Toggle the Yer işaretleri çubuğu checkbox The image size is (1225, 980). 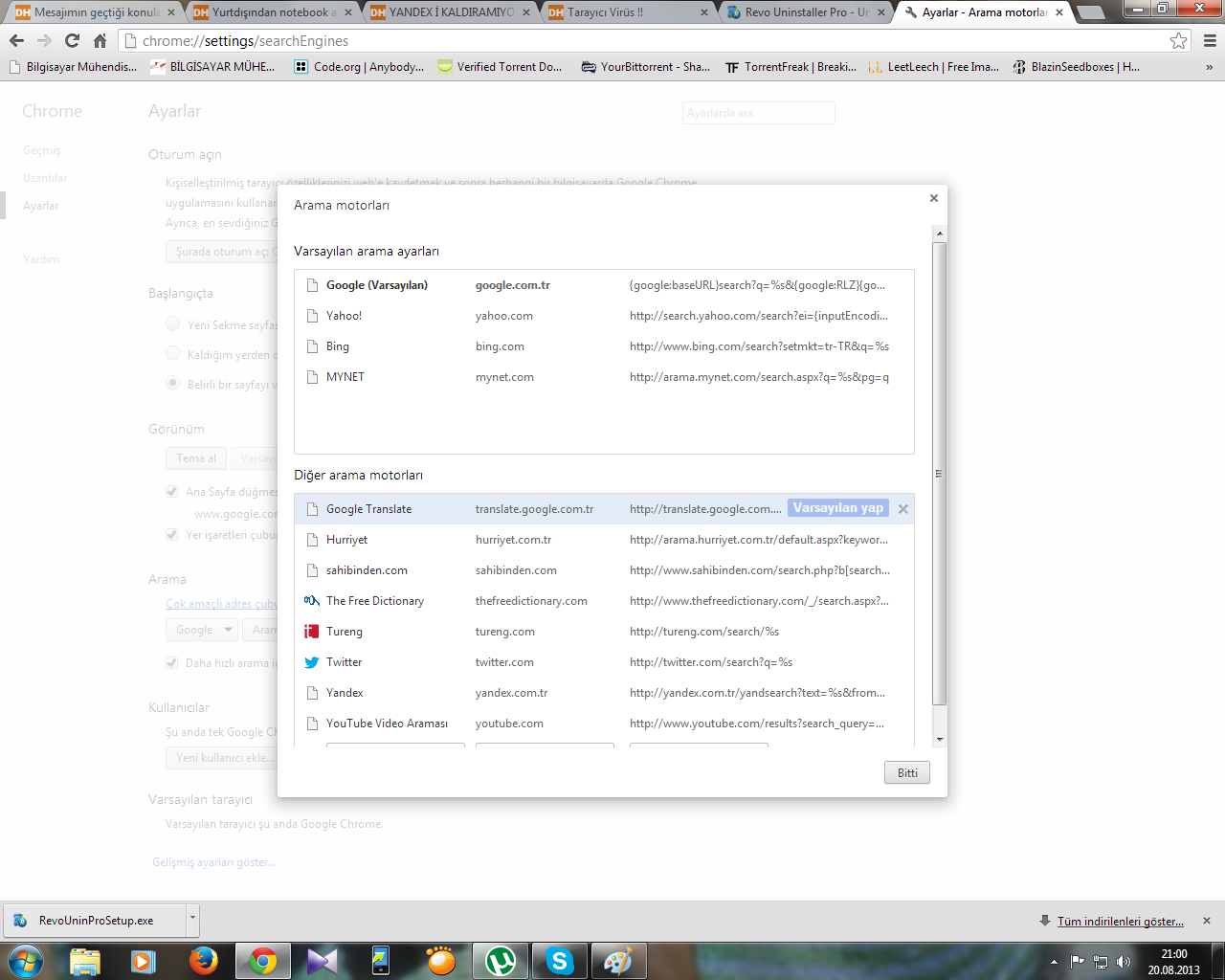[172, 535]
